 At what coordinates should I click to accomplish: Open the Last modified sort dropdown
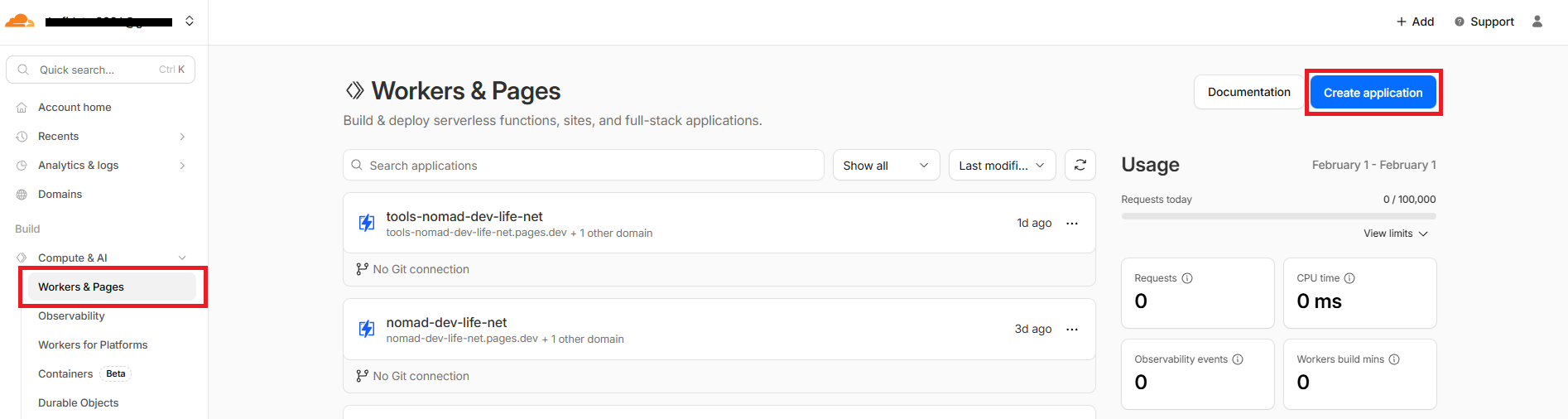(1002, 166)
